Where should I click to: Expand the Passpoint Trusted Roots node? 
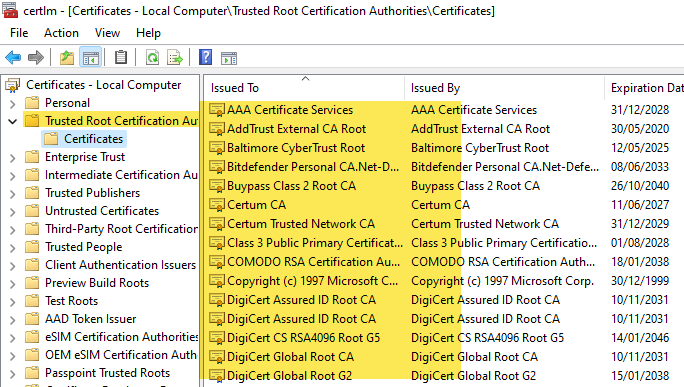[13, 373]
